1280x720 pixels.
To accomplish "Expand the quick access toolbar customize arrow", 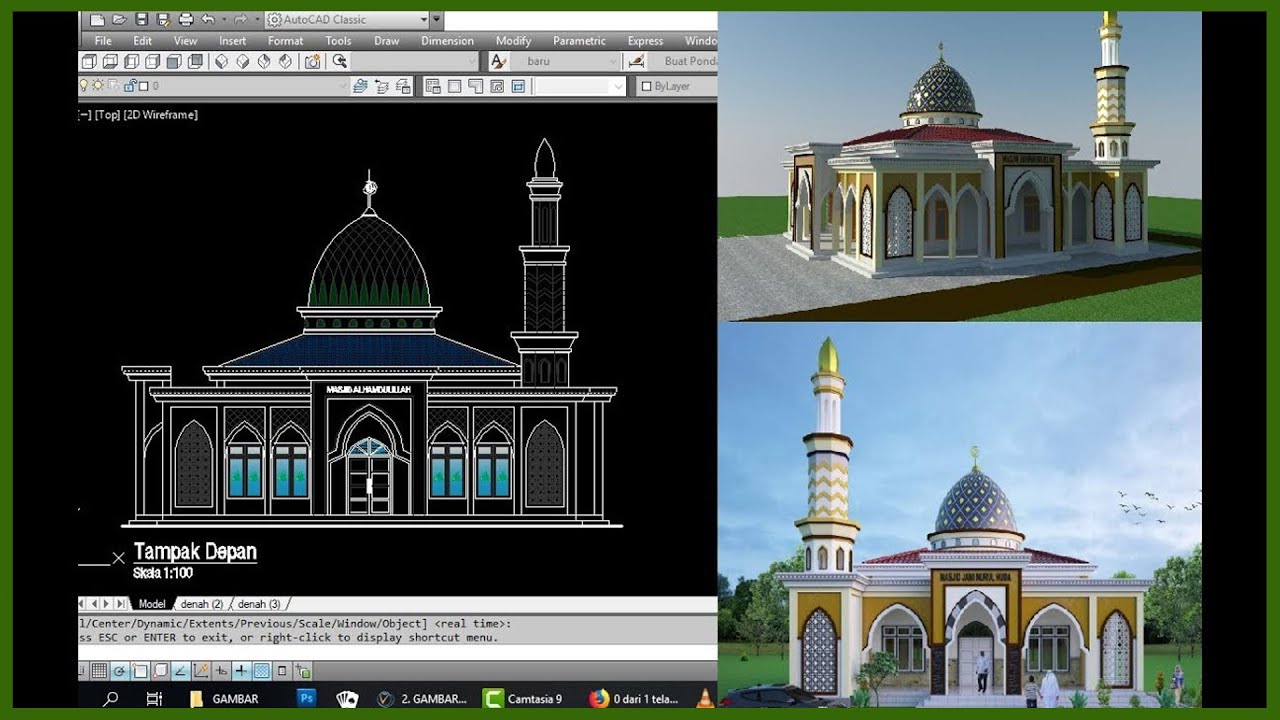I will 436,20.
